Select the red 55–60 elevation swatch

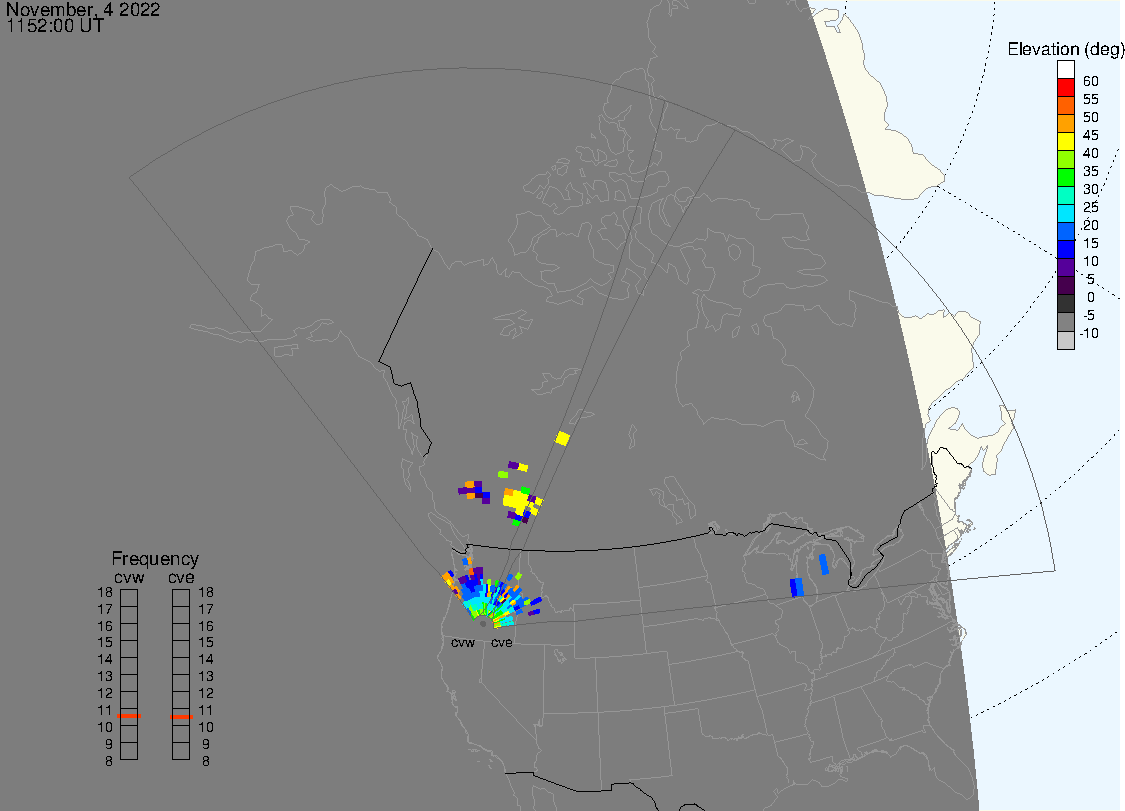(1065, 88)
